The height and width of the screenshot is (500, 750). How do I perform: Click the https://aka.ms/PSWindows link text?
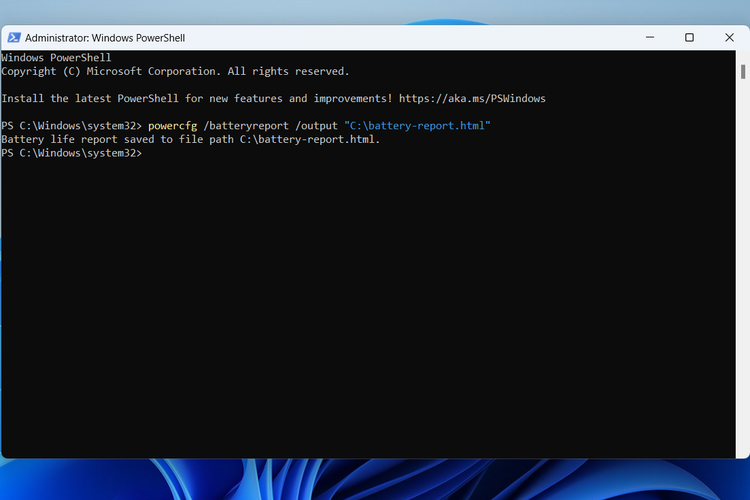(472, 99)
